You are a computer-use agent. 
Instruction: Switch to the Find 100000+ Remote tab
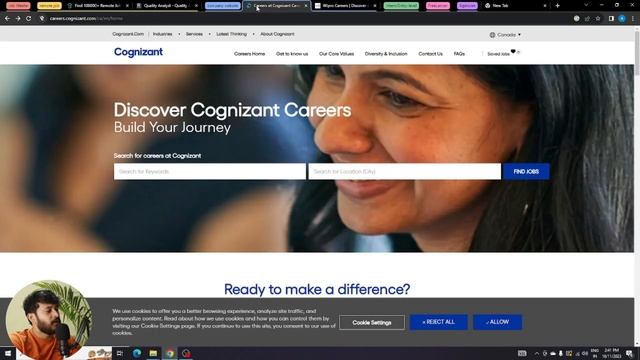point(97,6)
